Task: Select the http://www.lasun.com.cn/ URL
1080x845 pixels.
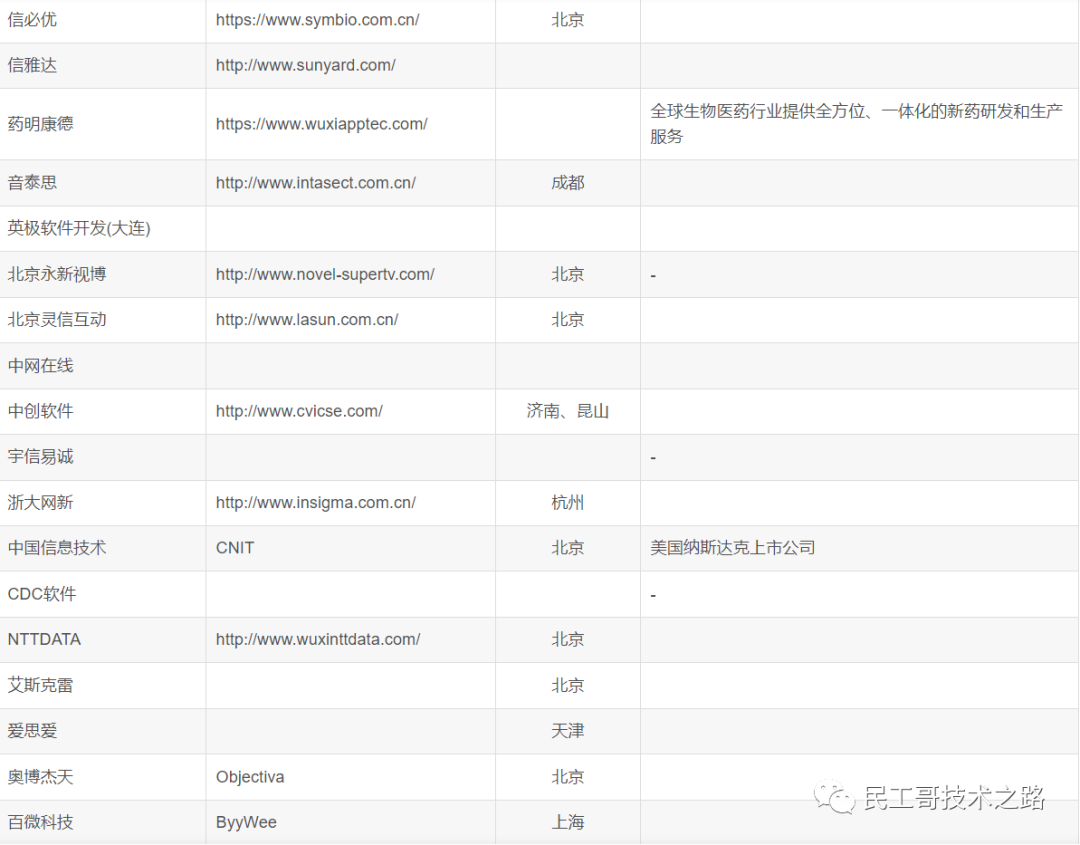Action: 307,320
